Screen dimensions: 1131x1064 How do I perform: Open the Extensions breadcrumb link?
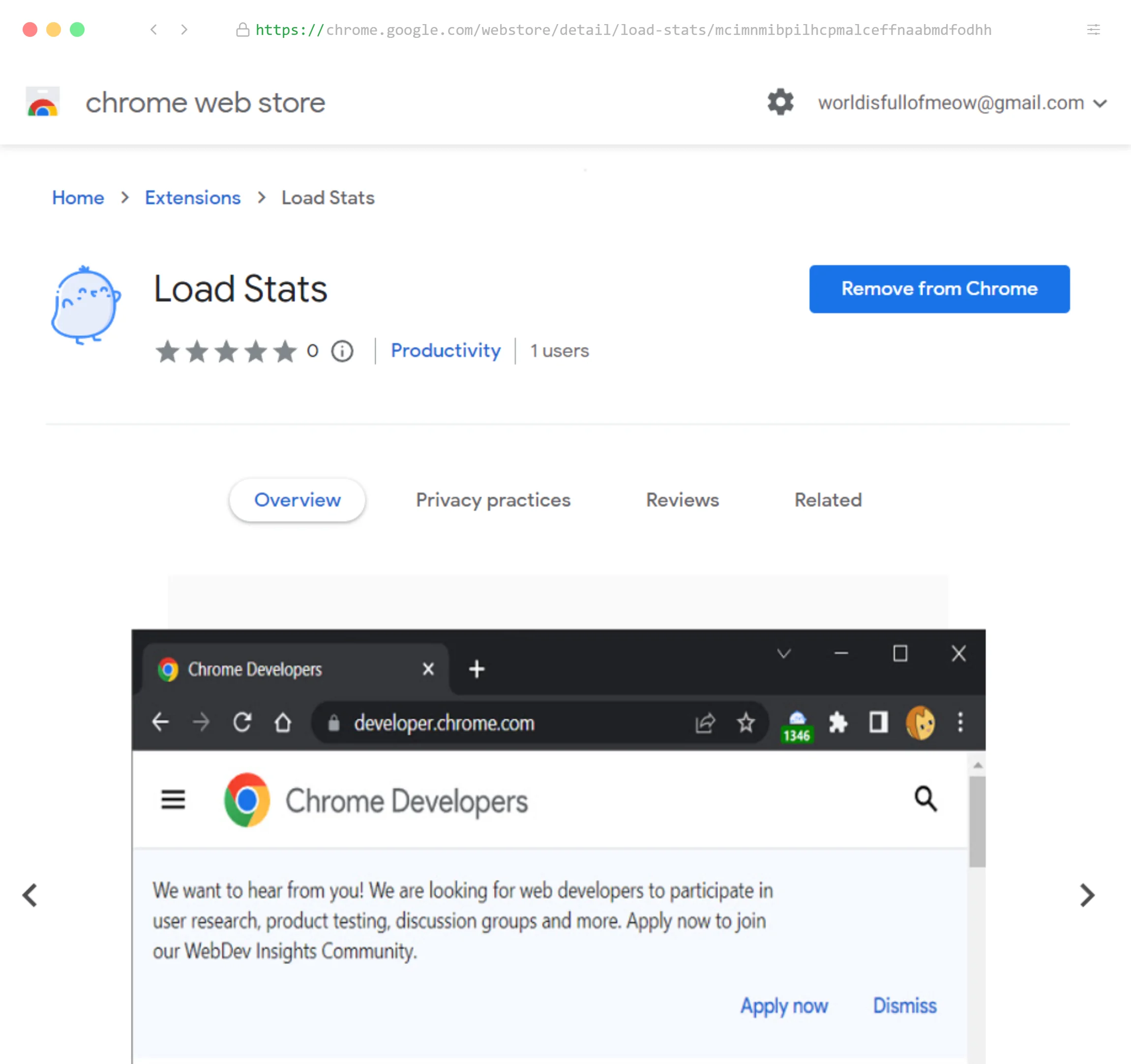pyautogui.click(x=193, y=198)
